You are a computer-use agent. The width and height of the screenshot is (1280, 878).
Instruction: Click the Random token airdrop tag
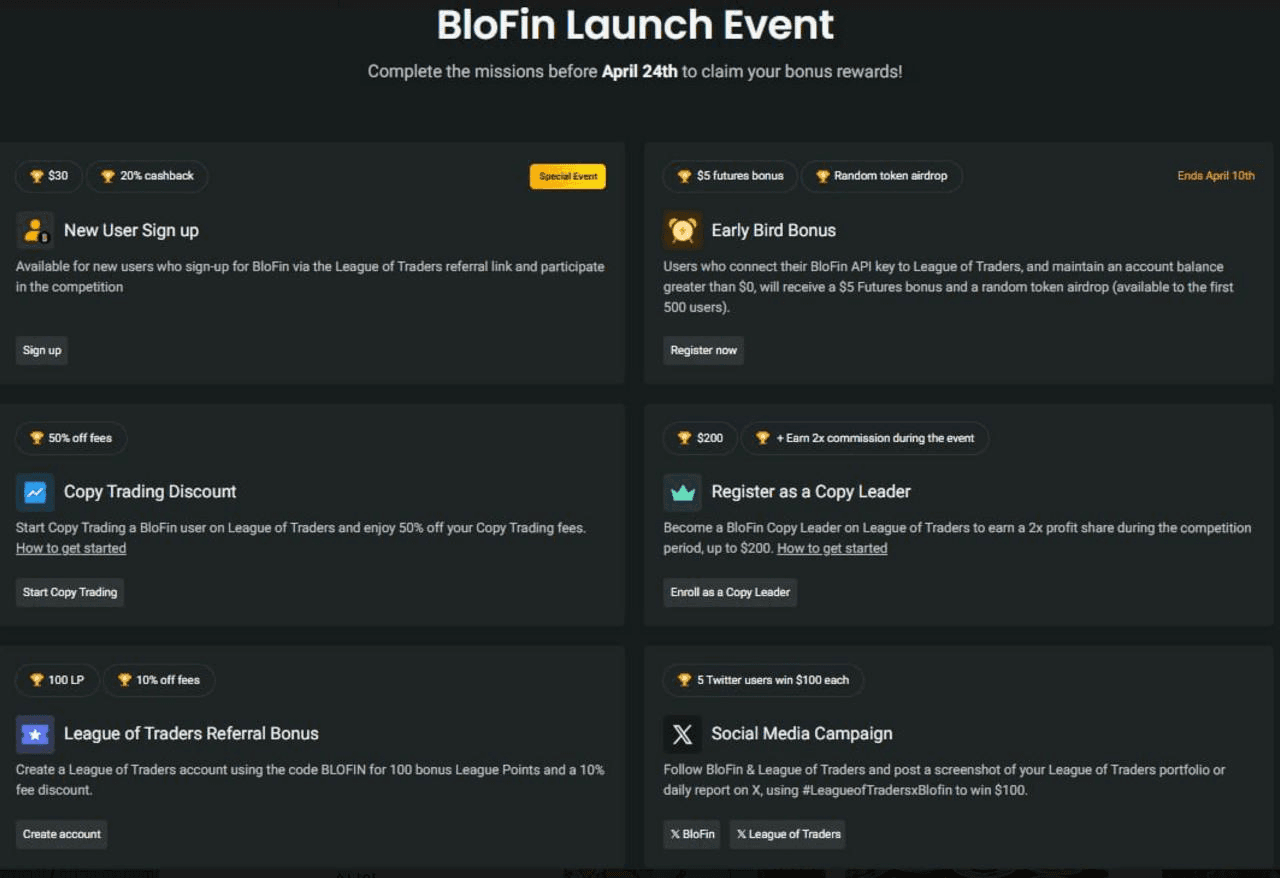click(x=881, y=176)
